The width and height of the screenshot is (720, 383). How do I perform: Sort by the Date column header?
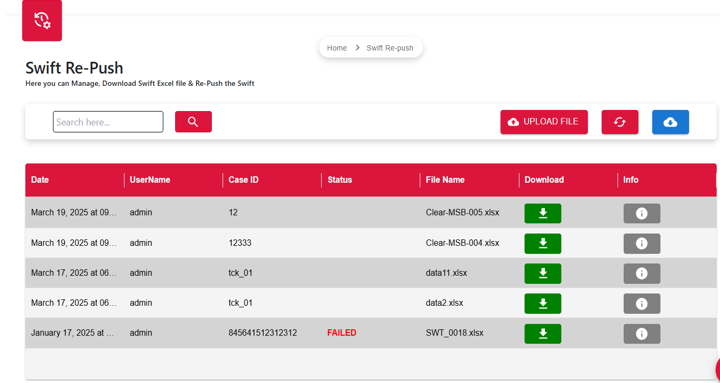[x=40, y=180]
